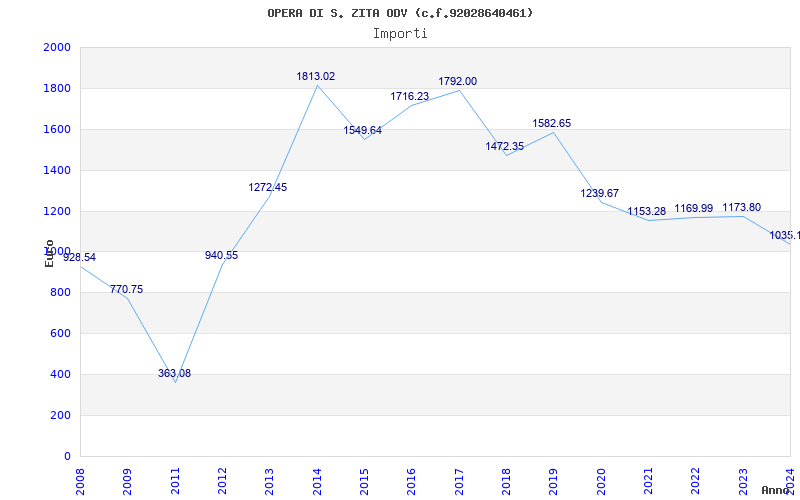The width and height of the screenshot is (800, 500).
Task: Click the Euro axis label
Action: (49, 254)
